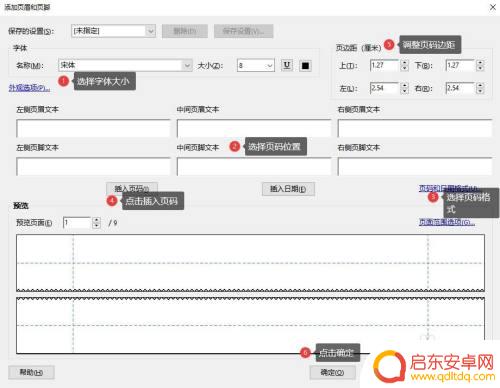Click the 左侧页脚文本 left footer text box

pos(93,167)
